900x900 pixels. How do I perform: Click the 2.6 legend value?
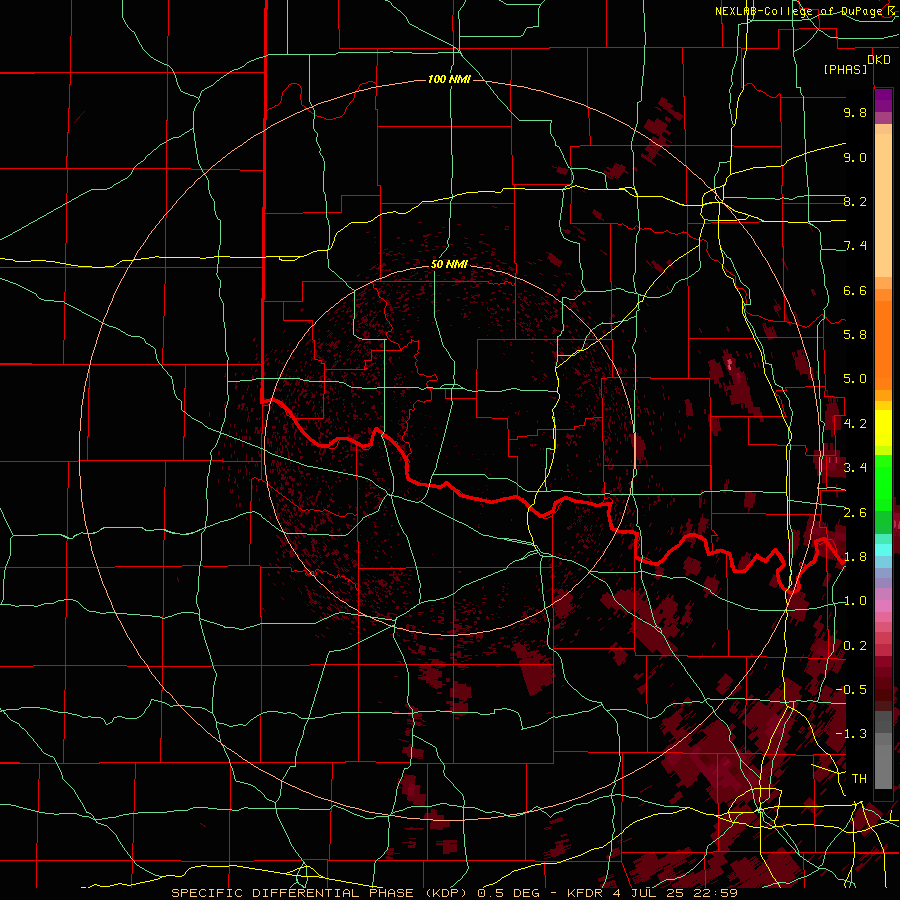click(x=855, y=513)
